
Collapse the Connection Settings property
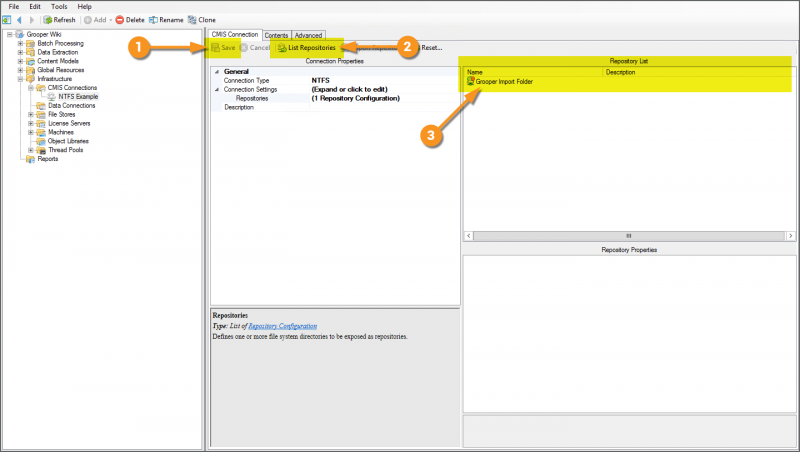(217, 89)
